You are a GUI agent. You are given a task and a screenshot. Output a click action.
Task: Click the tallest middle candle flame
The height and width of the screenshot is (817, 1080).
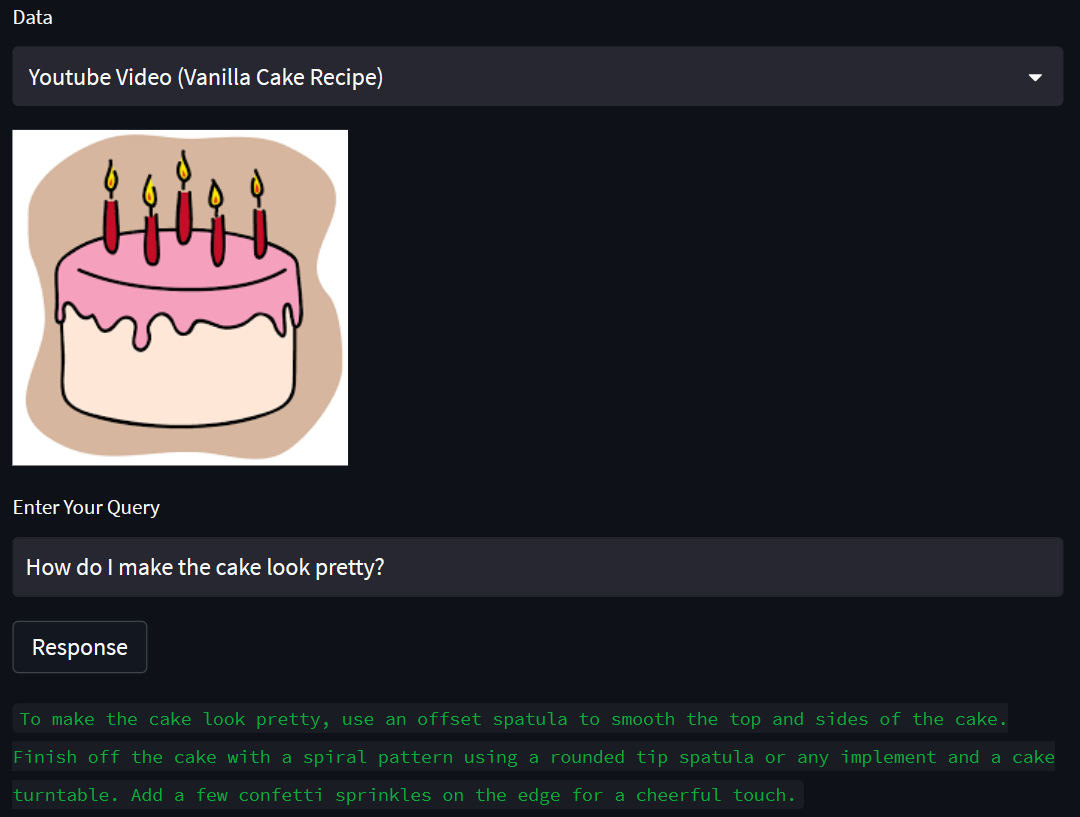click(183, 167)
